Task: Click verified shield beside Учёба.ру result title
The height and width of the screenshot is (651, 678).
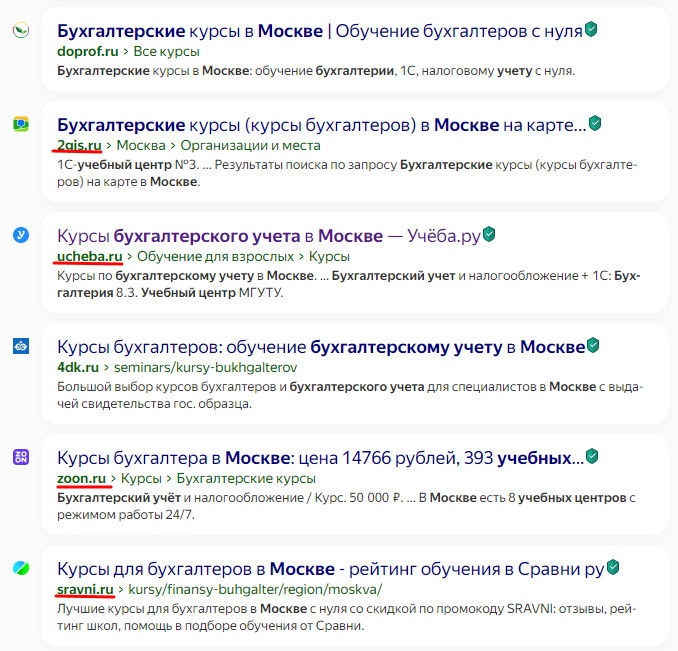Action: (x=489, y=234)
